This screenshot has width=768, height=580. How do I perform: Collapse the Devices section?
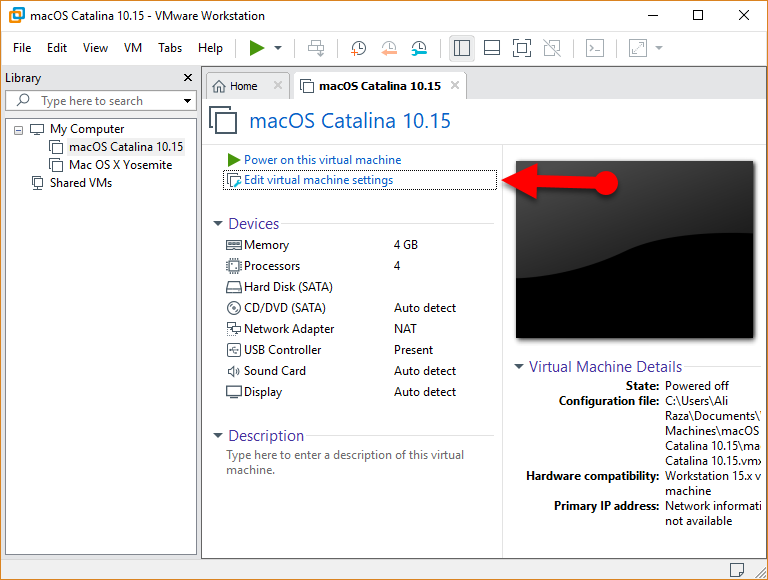[219, 225]
